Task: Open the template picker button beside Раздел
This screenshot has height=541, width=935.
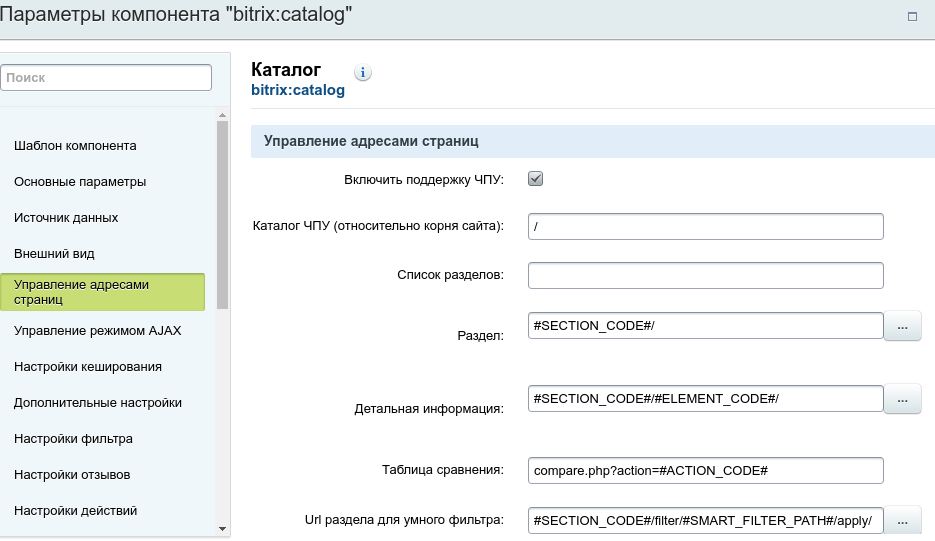Action: pyautogui.click(x=902, y=326)
